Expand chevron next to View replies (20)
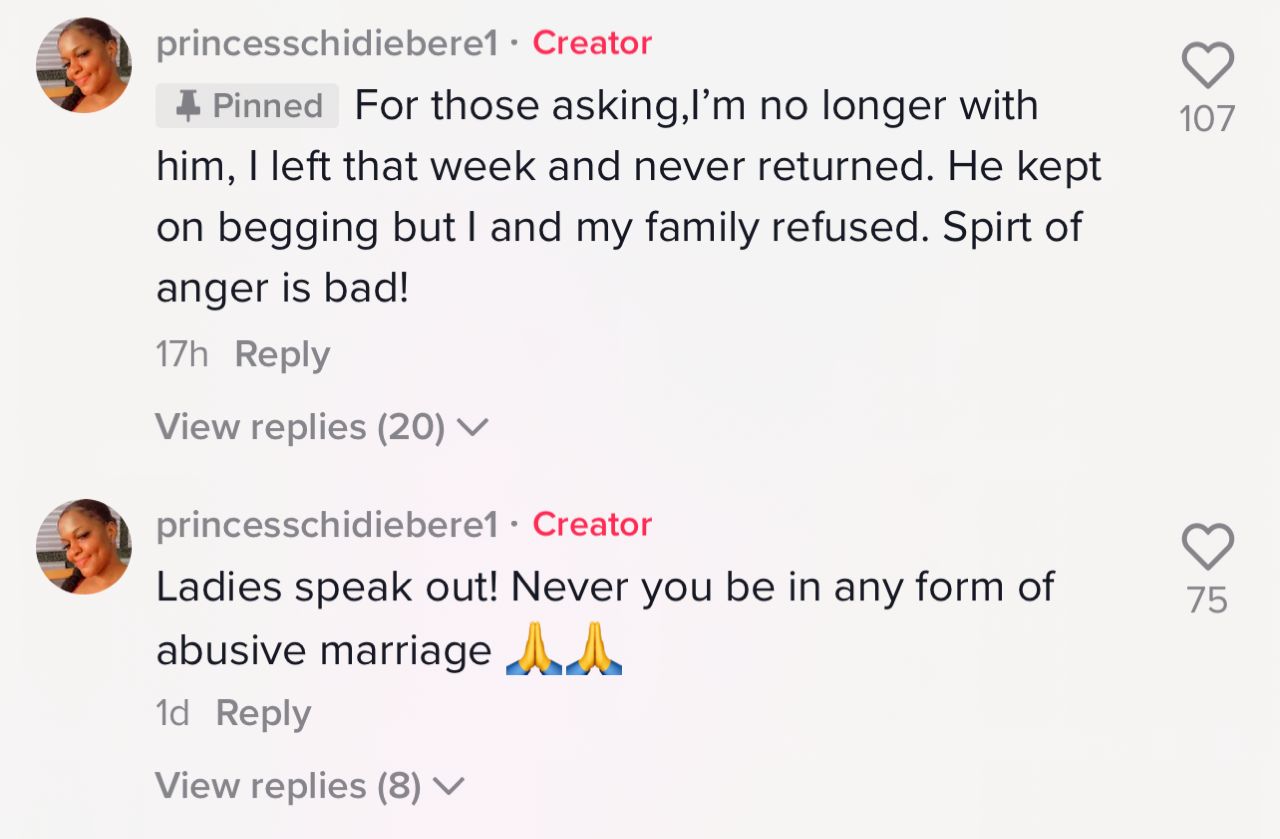1280x839 pixels. (x=472, y=428)
